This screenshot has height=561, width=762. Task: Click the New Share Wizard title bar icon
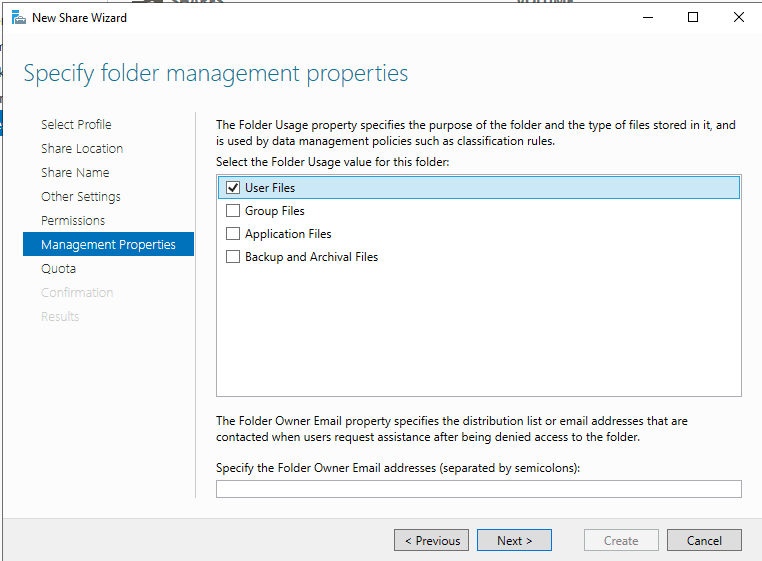18,17
